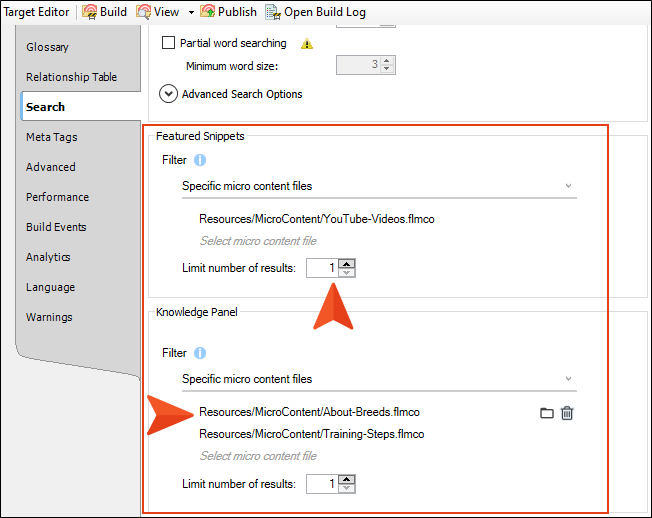The width and height of the screenshot is (652, 518).
Task: Open the Knowledge Panel filter dropdown
Action: click(x=378, y=379)
